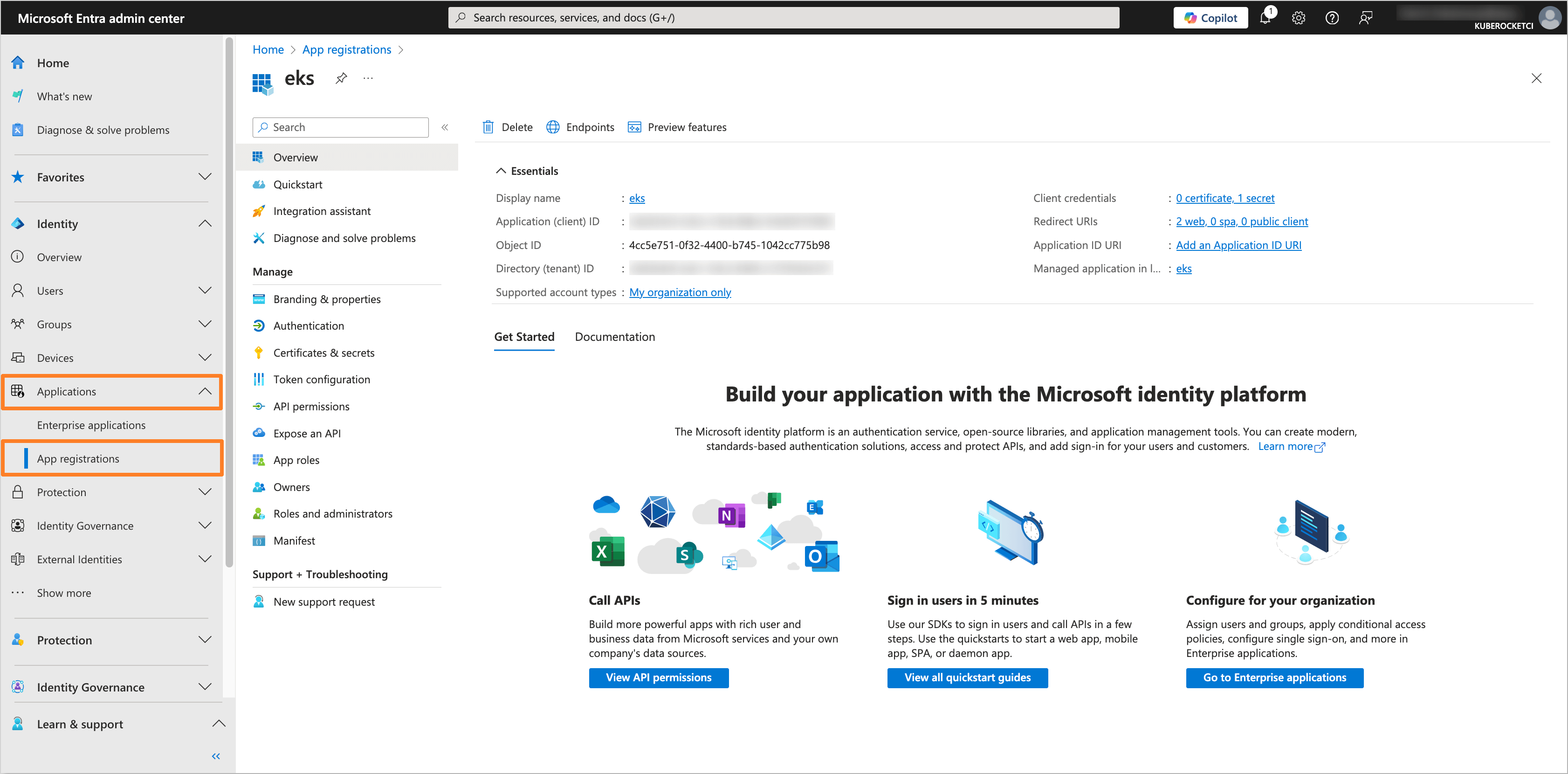The height and width of the screenshot is (774, 1568).
Task: Open the Copilot button
Action: click(x=1210, y=18)
